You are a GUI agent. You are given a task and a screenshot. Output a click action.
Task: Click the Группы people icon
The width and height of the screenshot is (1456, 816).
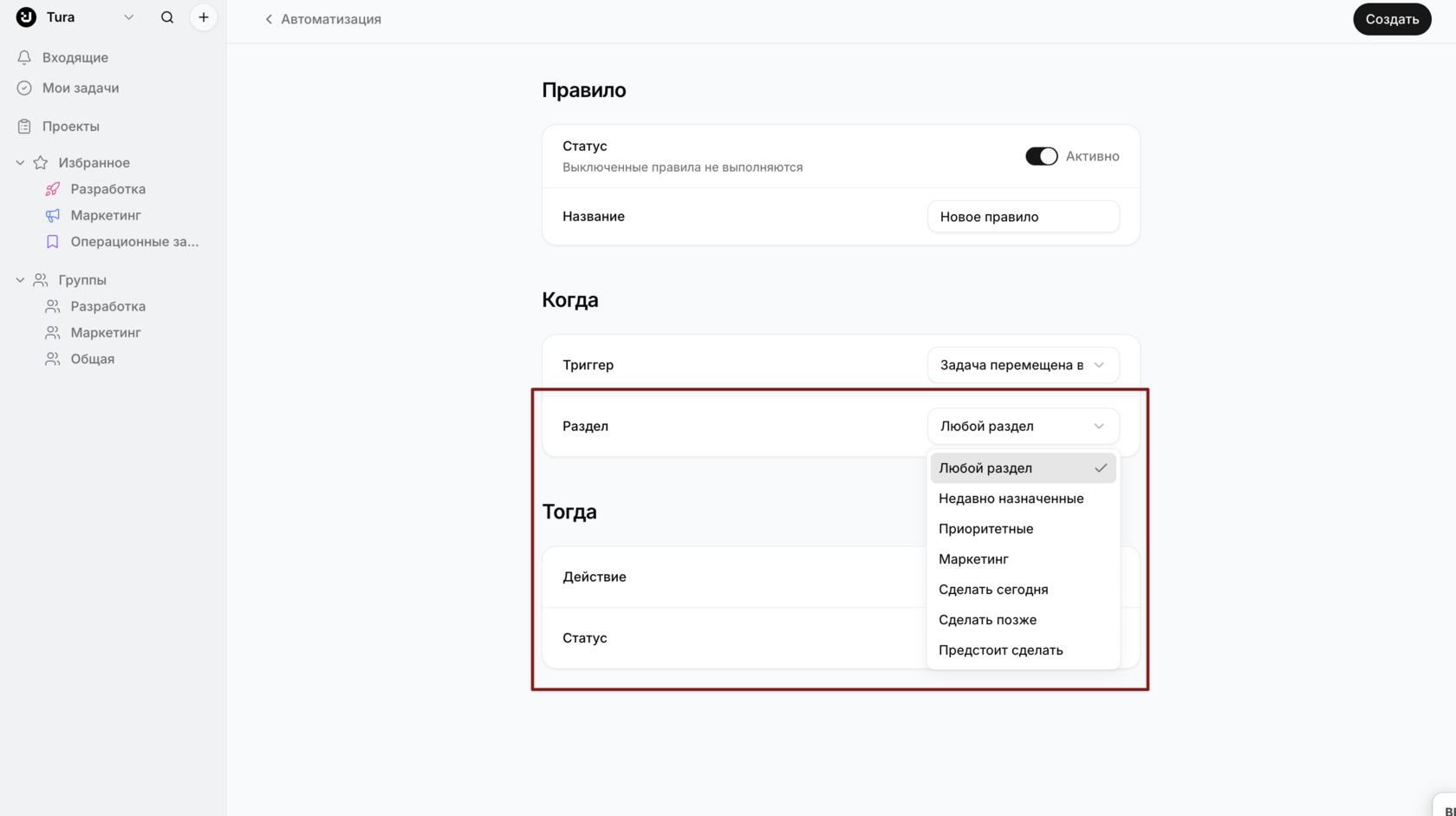pos(41,280)
